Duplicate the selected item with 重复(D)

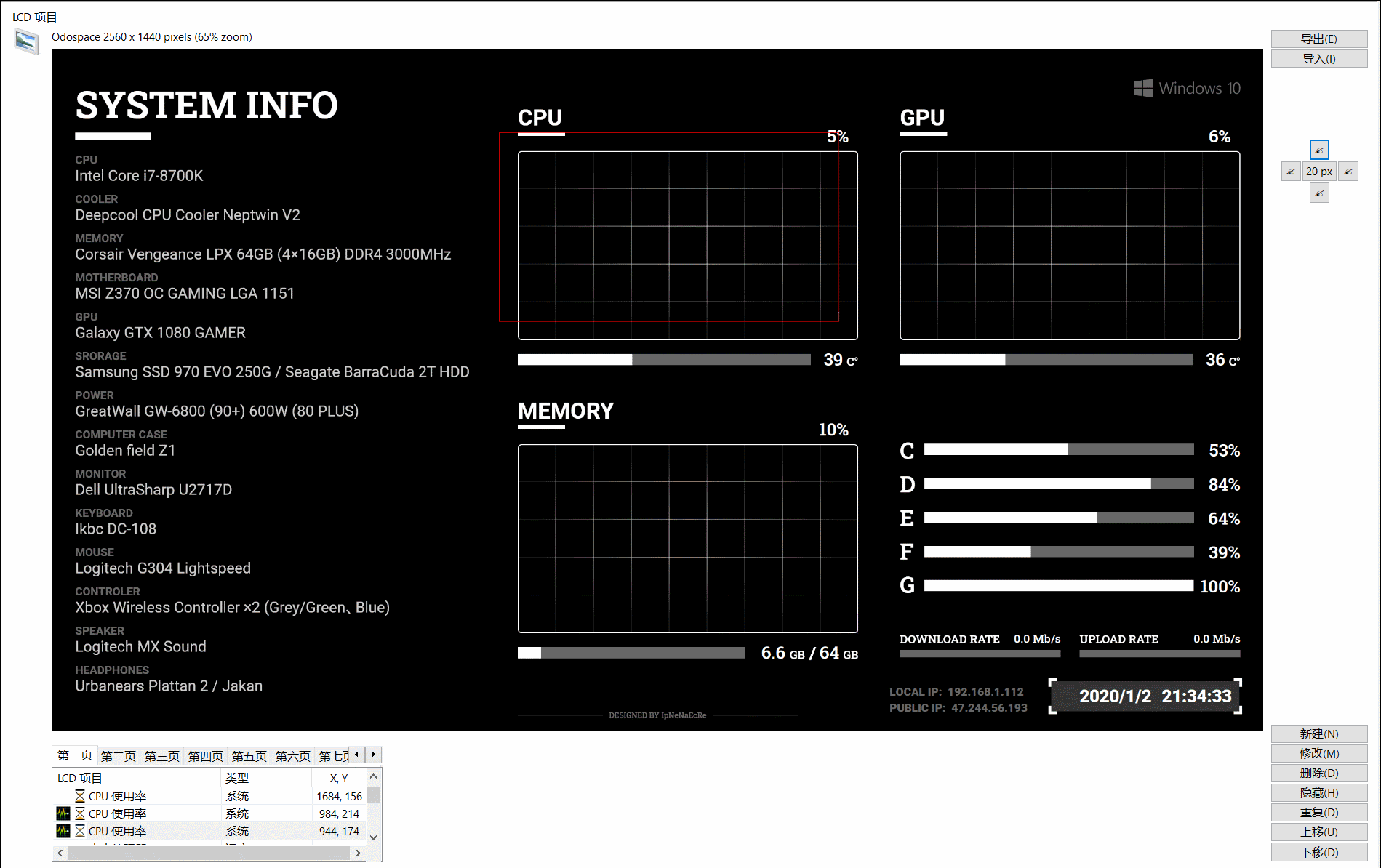(x=1319, y=812)
